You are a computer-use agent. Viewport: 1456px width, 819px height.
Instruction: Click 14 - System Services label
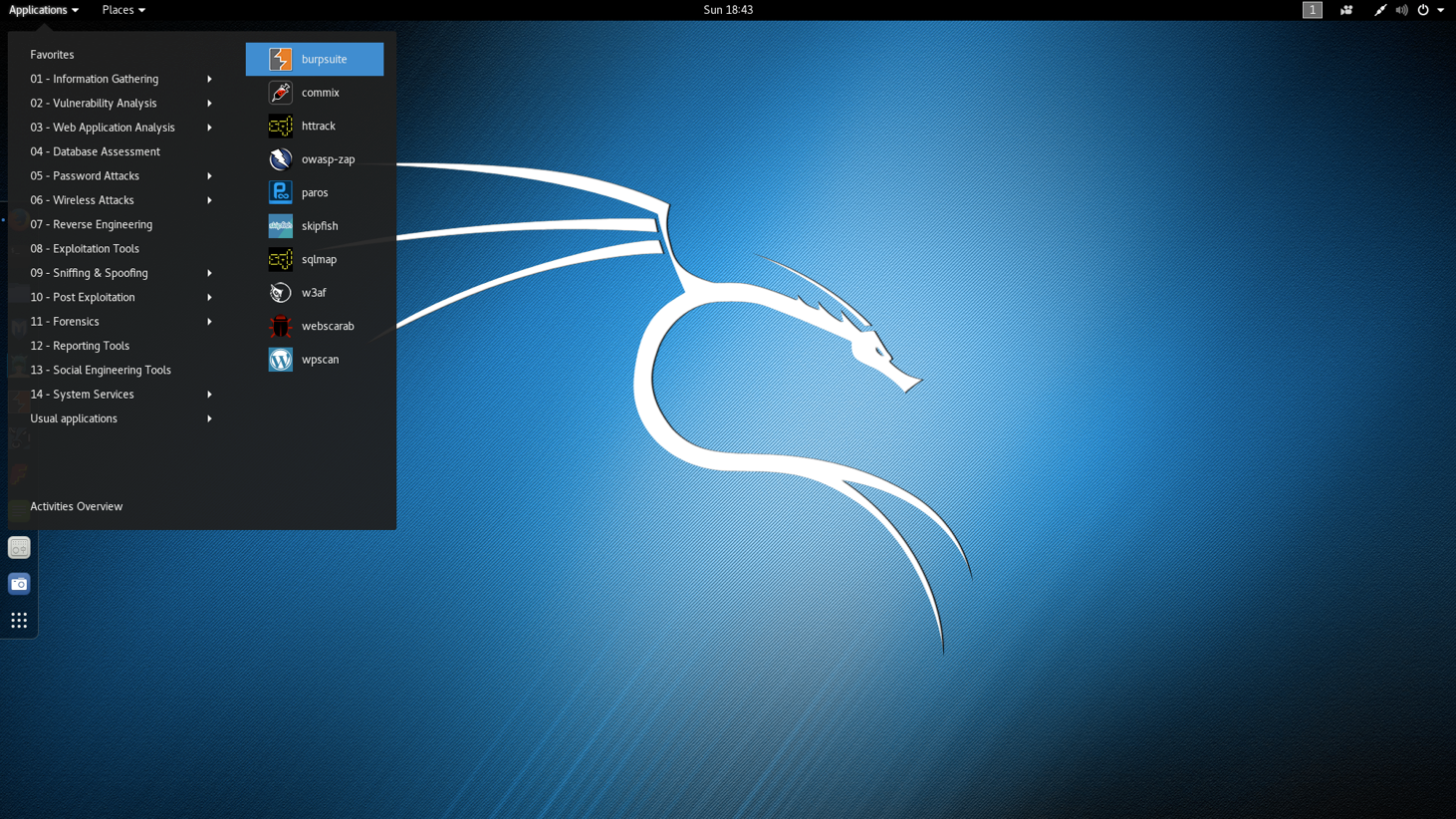[x=82, y=395]
